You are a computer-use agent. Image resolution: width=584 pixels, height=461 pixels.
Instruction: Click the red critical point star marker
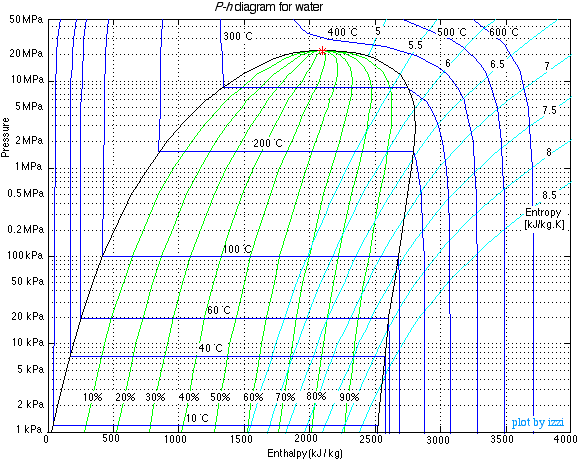[323, 51]
